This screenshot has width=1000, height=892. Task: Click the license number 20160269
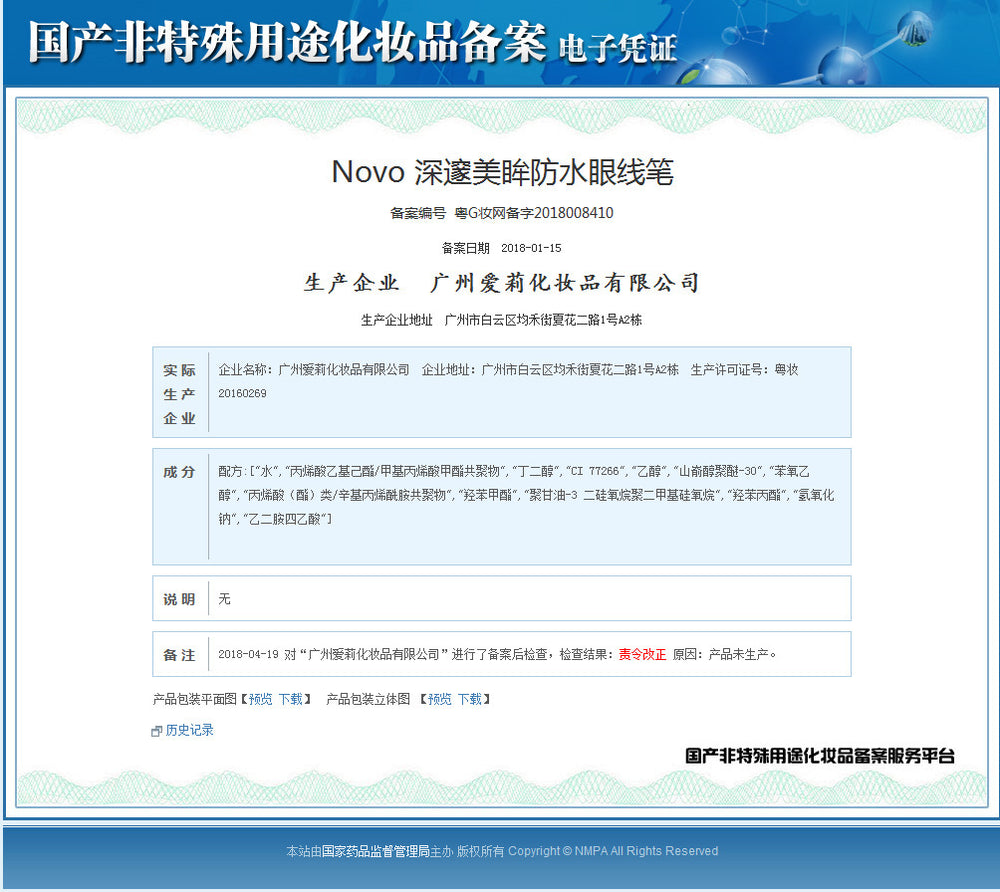[242, 393]
